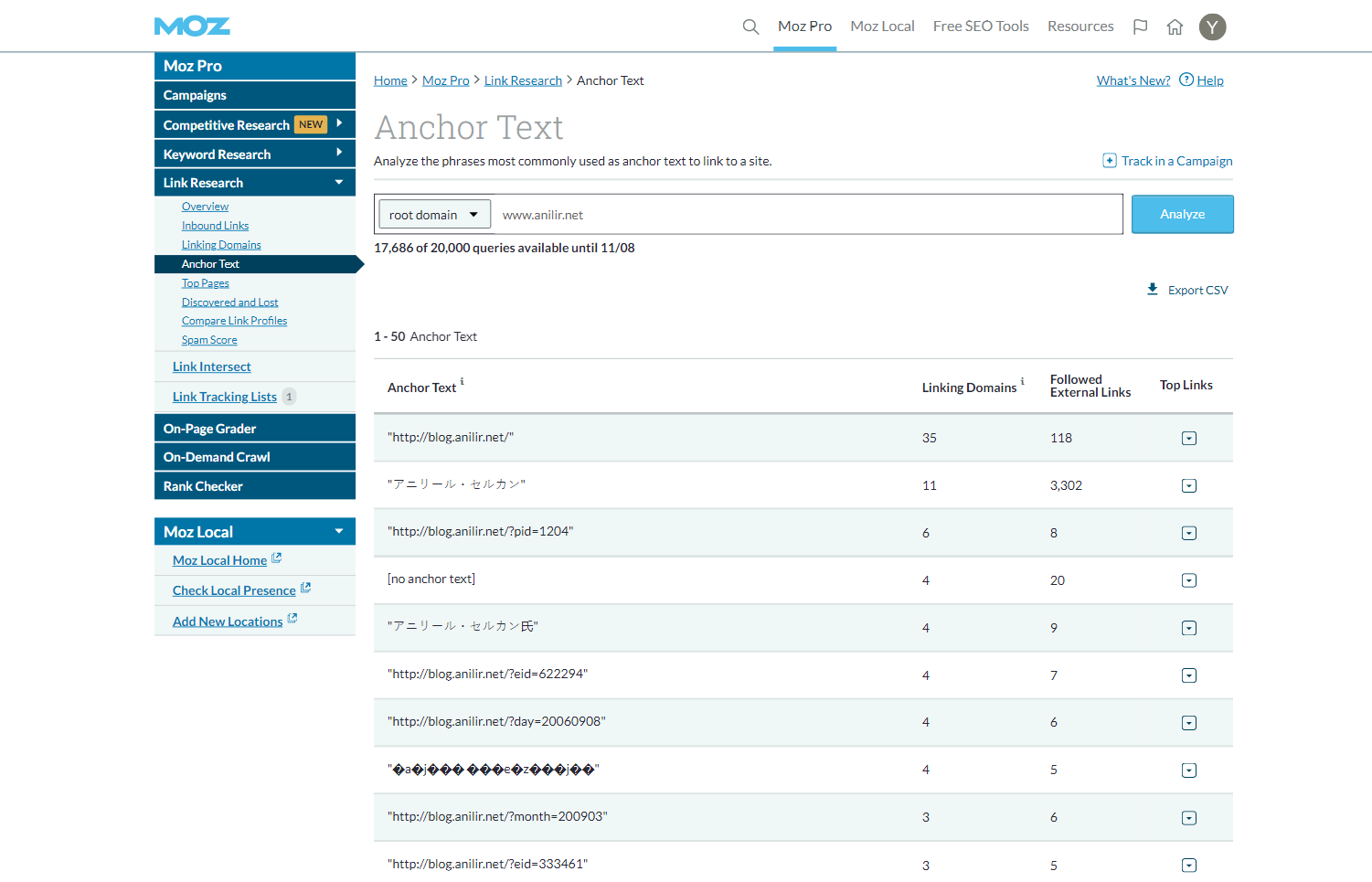Click the info icon beside Anchor Text header
Screen dimensions: 1372x882
point(462,381)
